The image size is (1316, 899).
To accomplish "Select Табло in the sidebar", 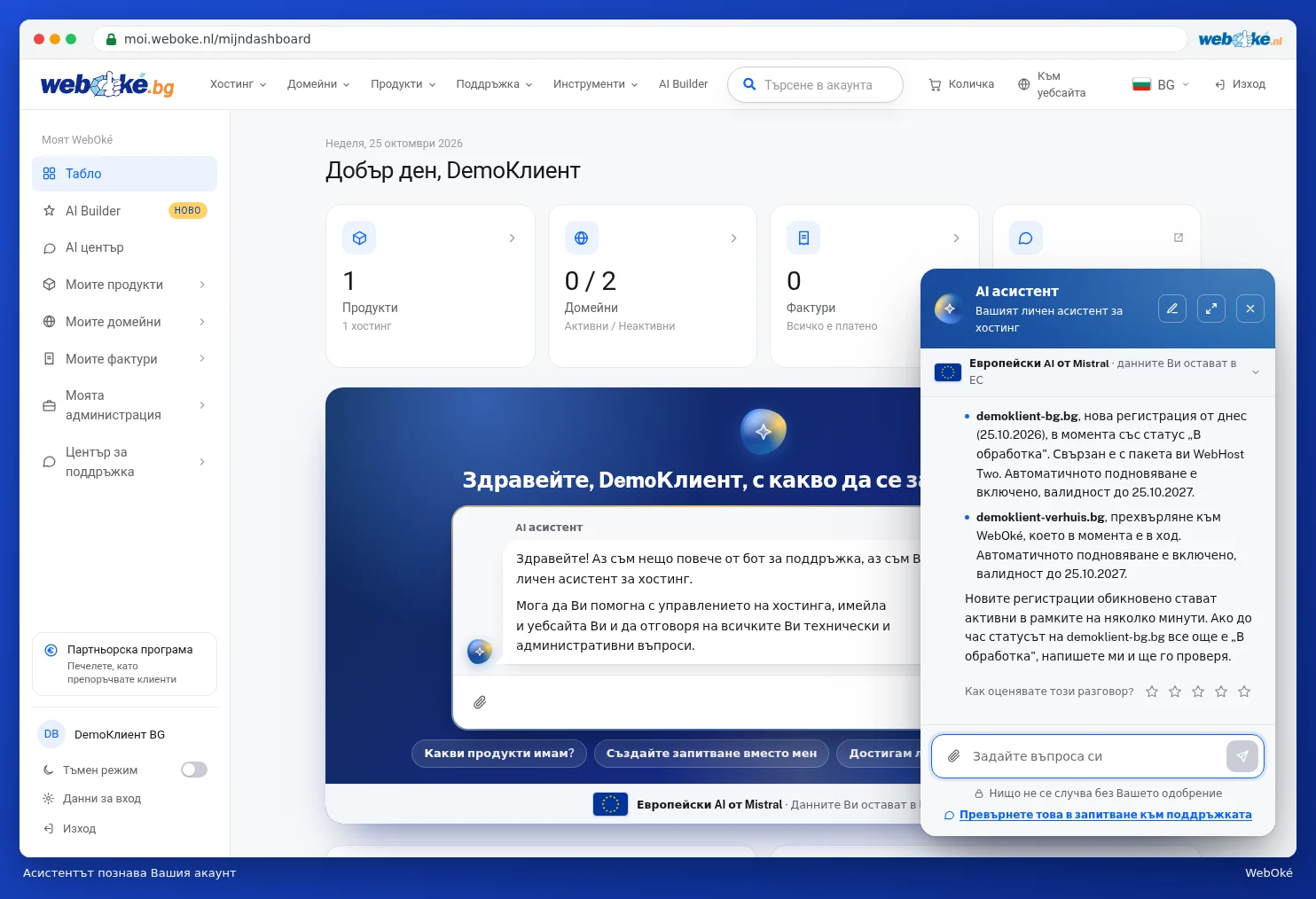I will click(x=124, y=174).
